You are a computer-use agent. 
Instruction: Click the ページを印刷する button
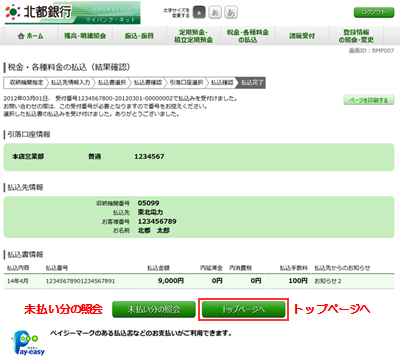(x=369, y=100)
